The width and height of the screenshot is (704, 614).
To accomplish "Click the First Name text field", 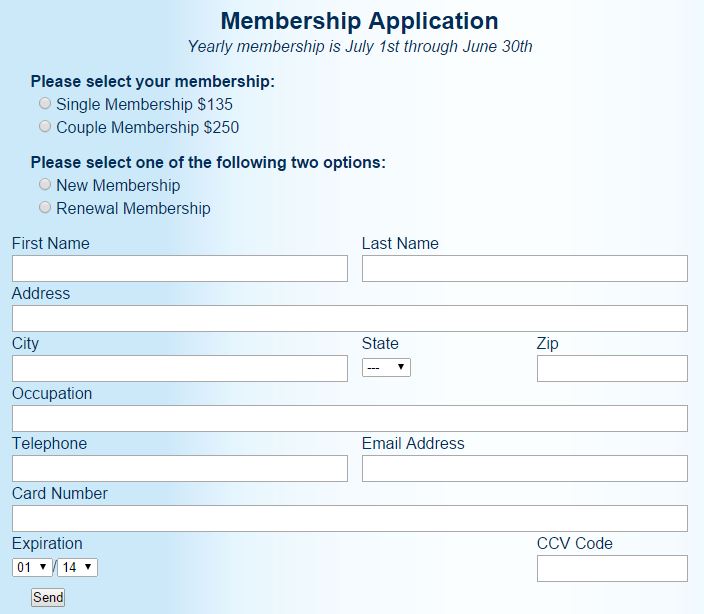I will [x=180, y=268].
